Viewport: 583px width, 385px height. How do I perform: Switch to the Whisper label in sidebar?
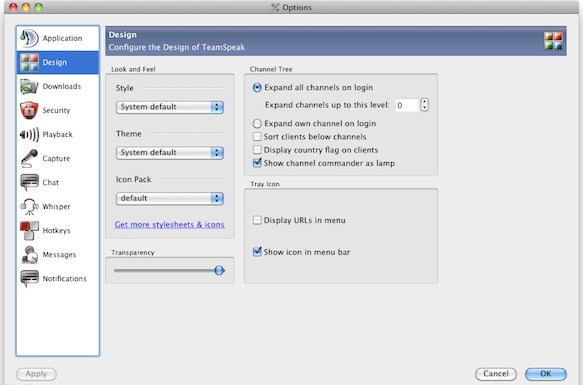(x=56, y=207)
